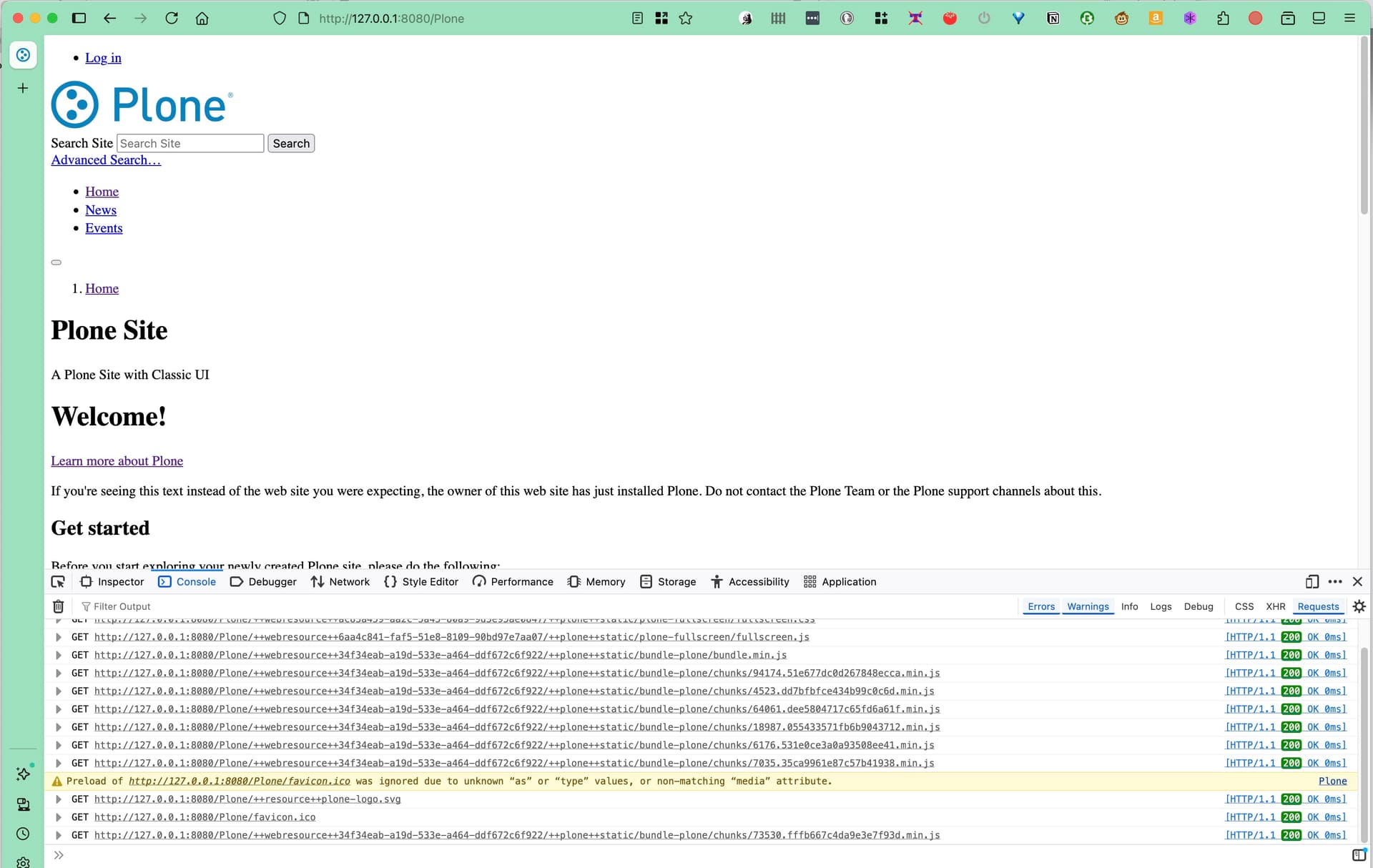Viewport: 1373px width, 868px height.
Task: Click the browser reload icon
Action: point(172,19)
